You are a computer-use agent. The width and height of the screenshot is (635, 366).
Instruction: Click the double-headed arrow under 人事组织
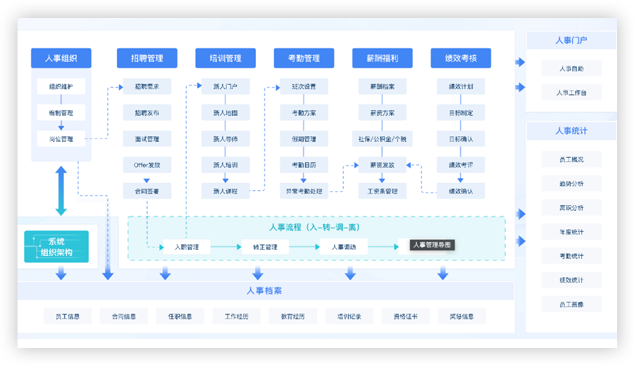(61, 191)
